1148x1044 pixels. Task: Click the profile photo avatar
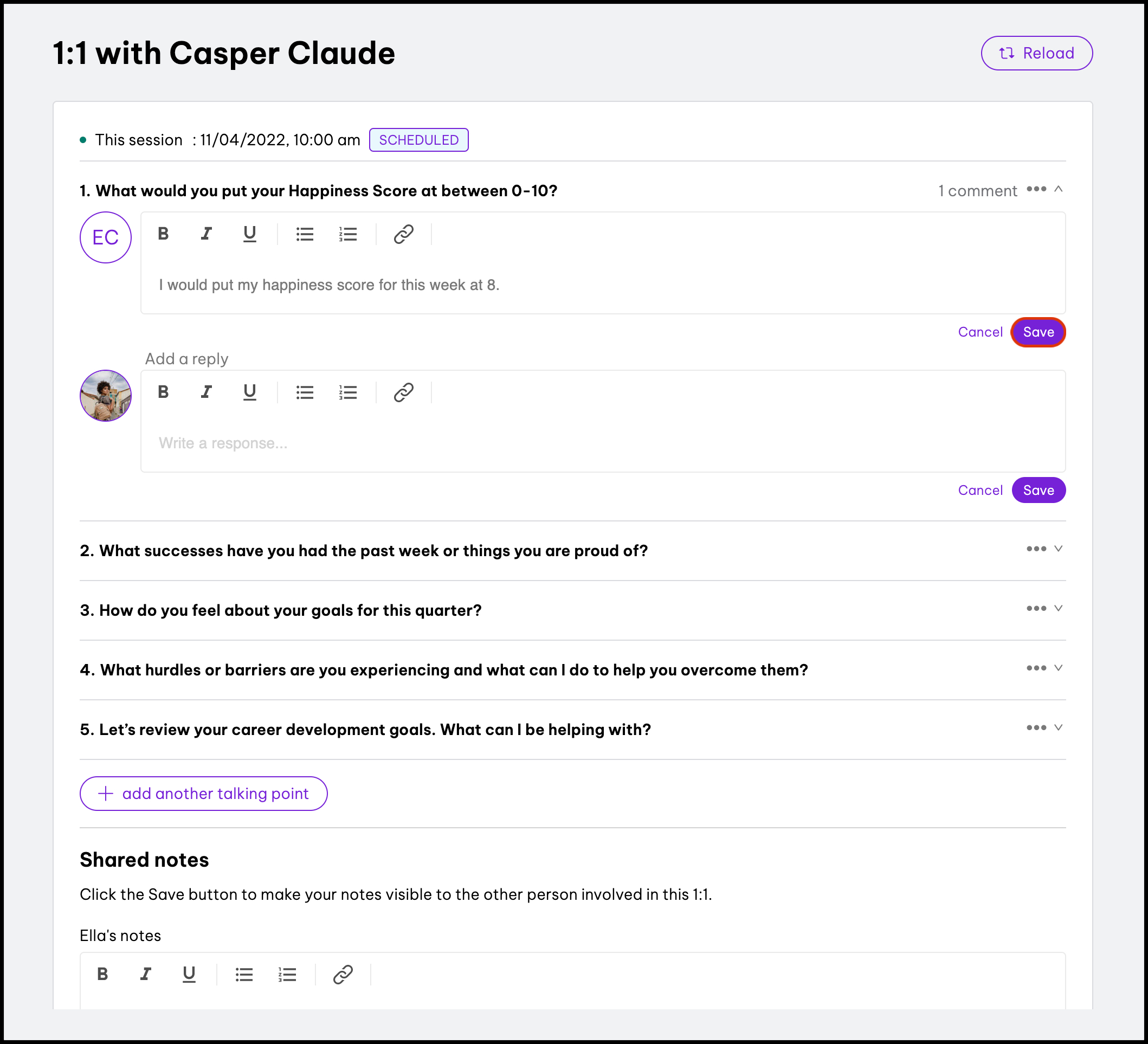click(106, 396)
